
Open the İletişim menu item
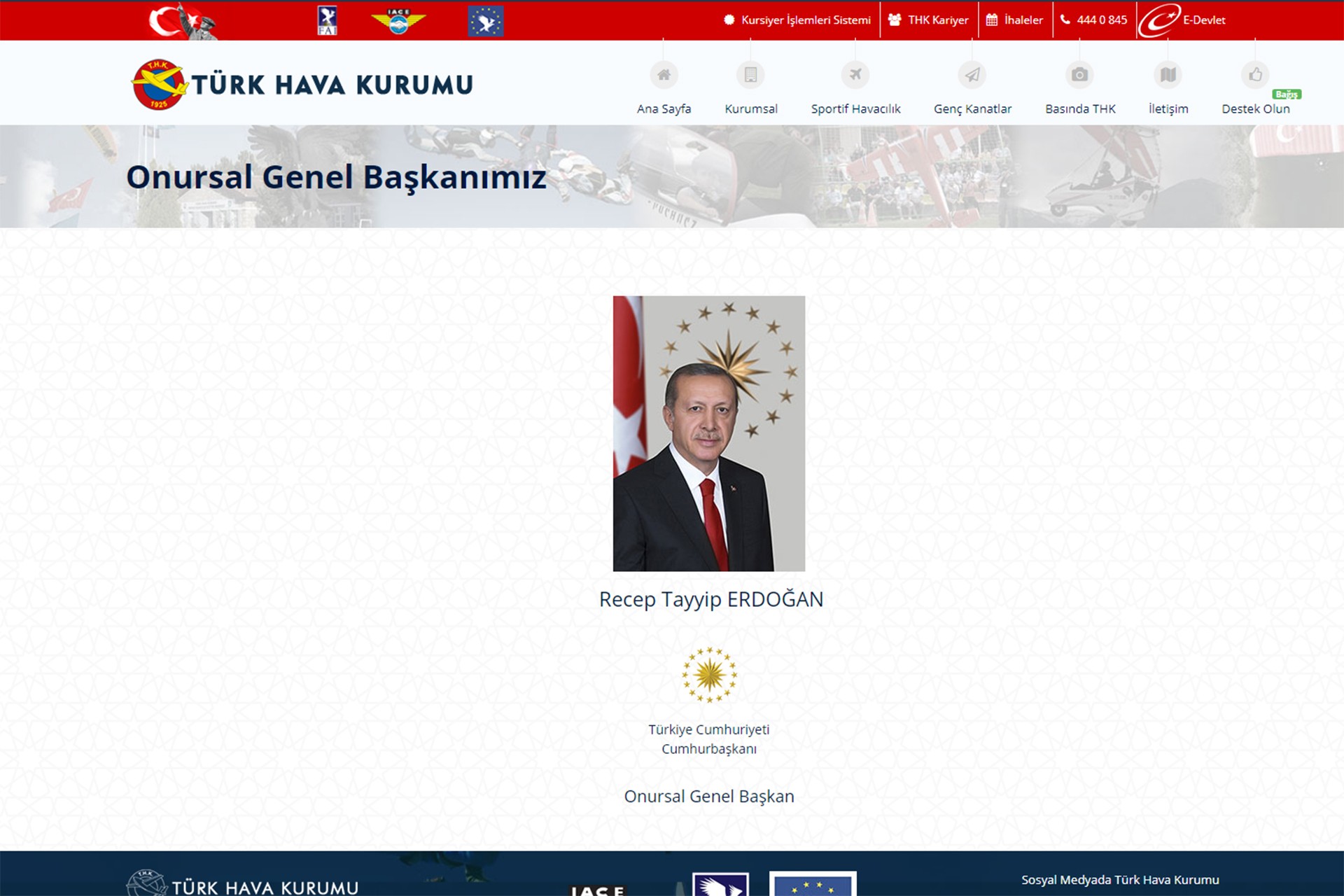coord(1168,109)
